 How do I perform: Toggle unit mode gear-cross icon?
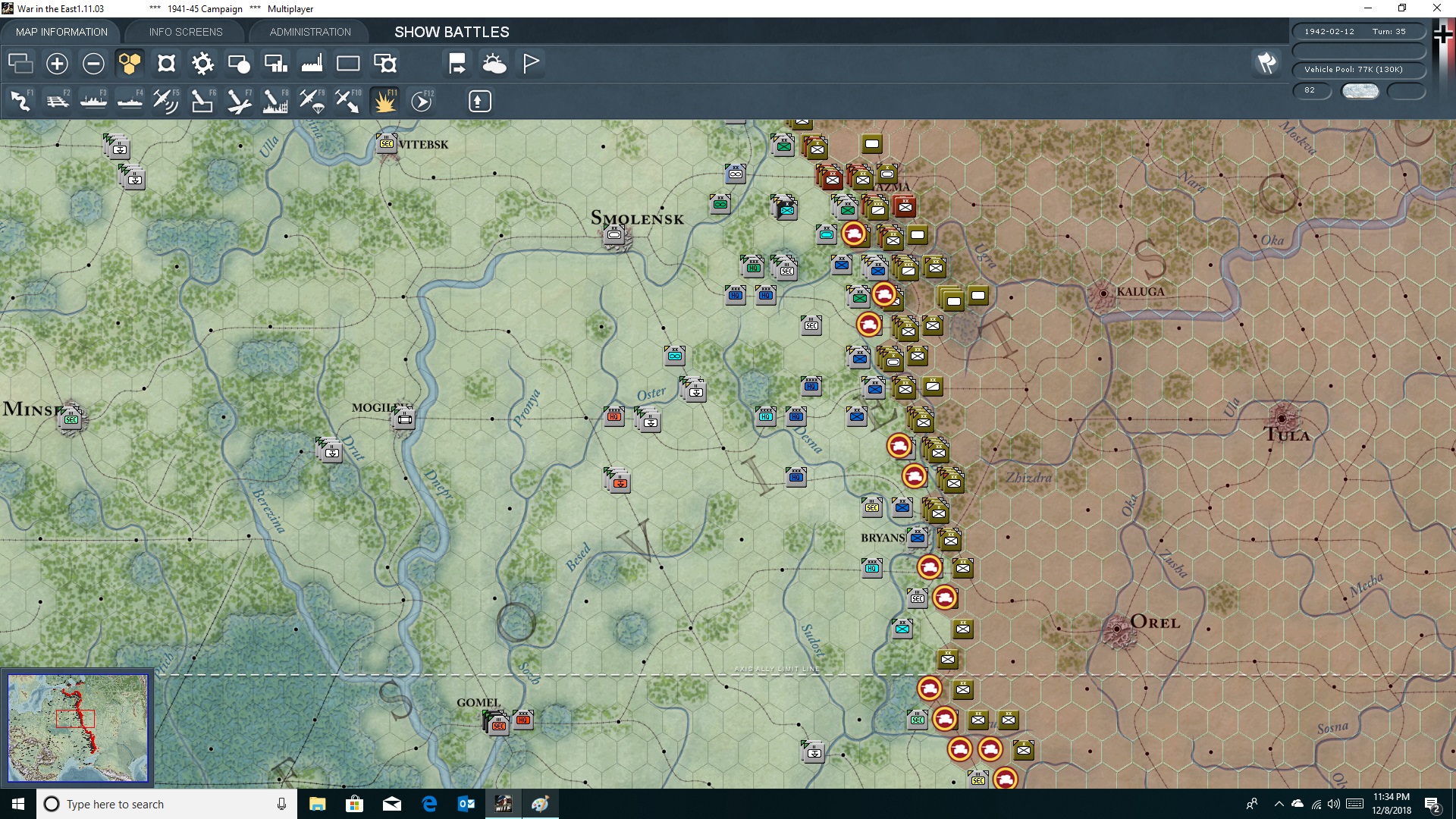pos(166,64)
